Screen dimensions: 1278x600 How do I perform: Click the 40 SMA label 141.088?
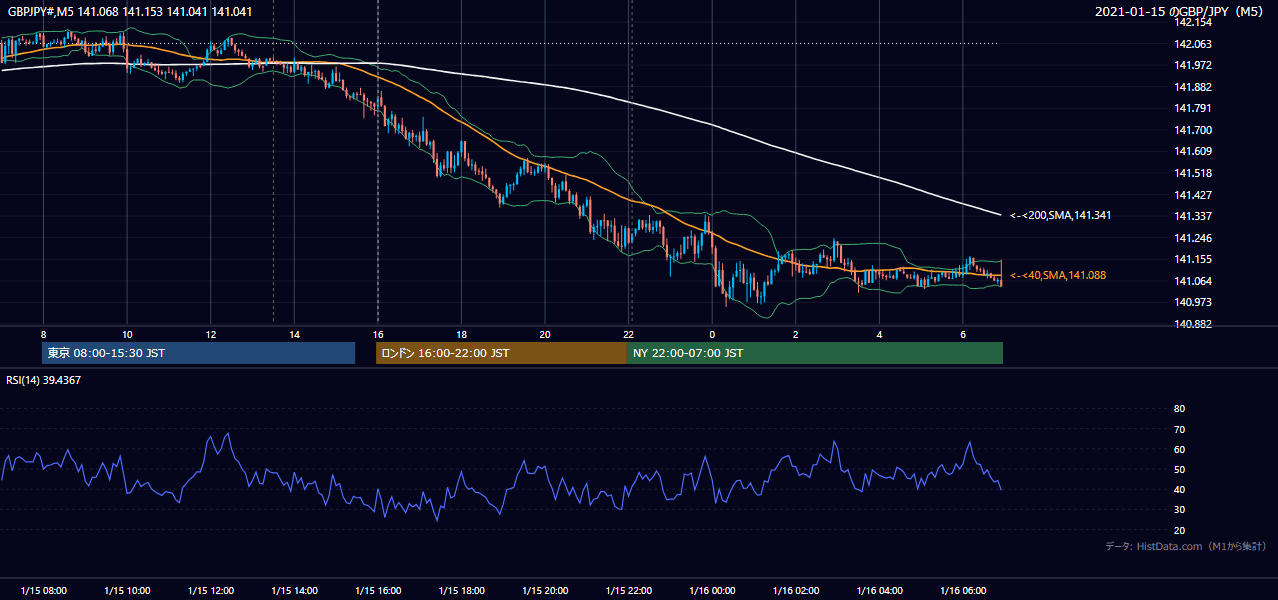click(1058, 275)
